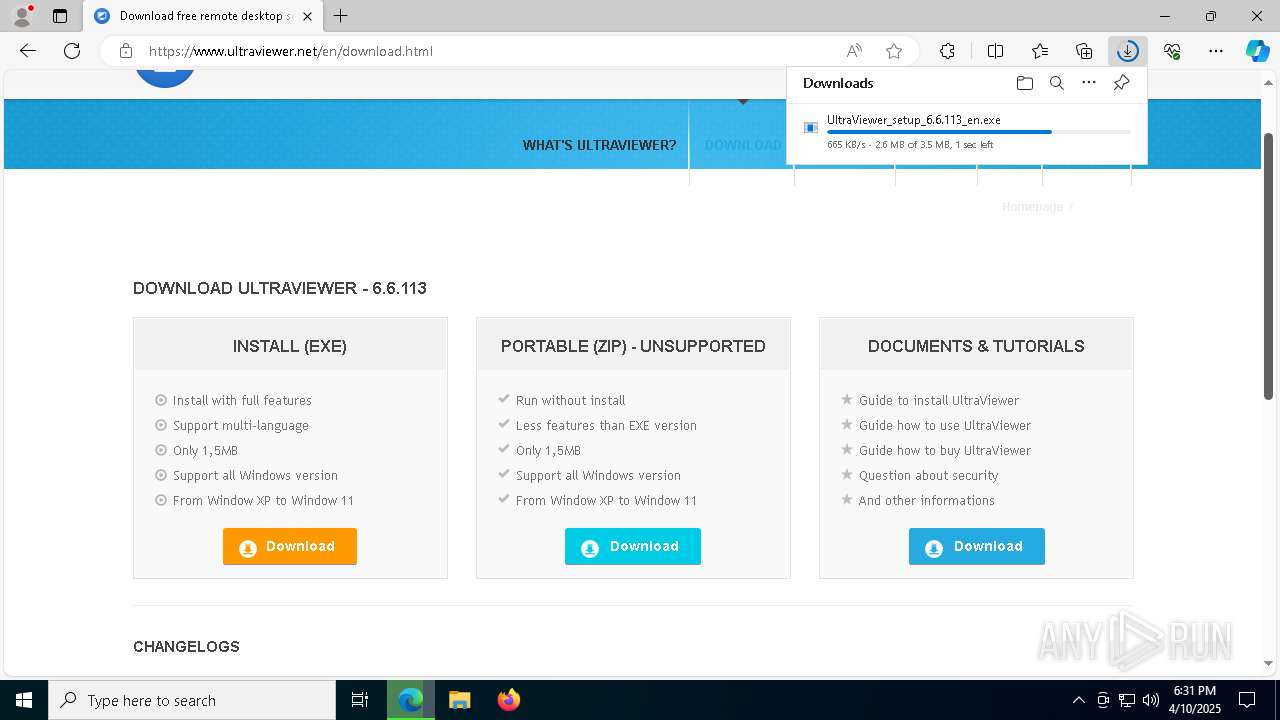1280x720 pixels.
Task: Open notification center icon
Action: (x=1247, y=700)
